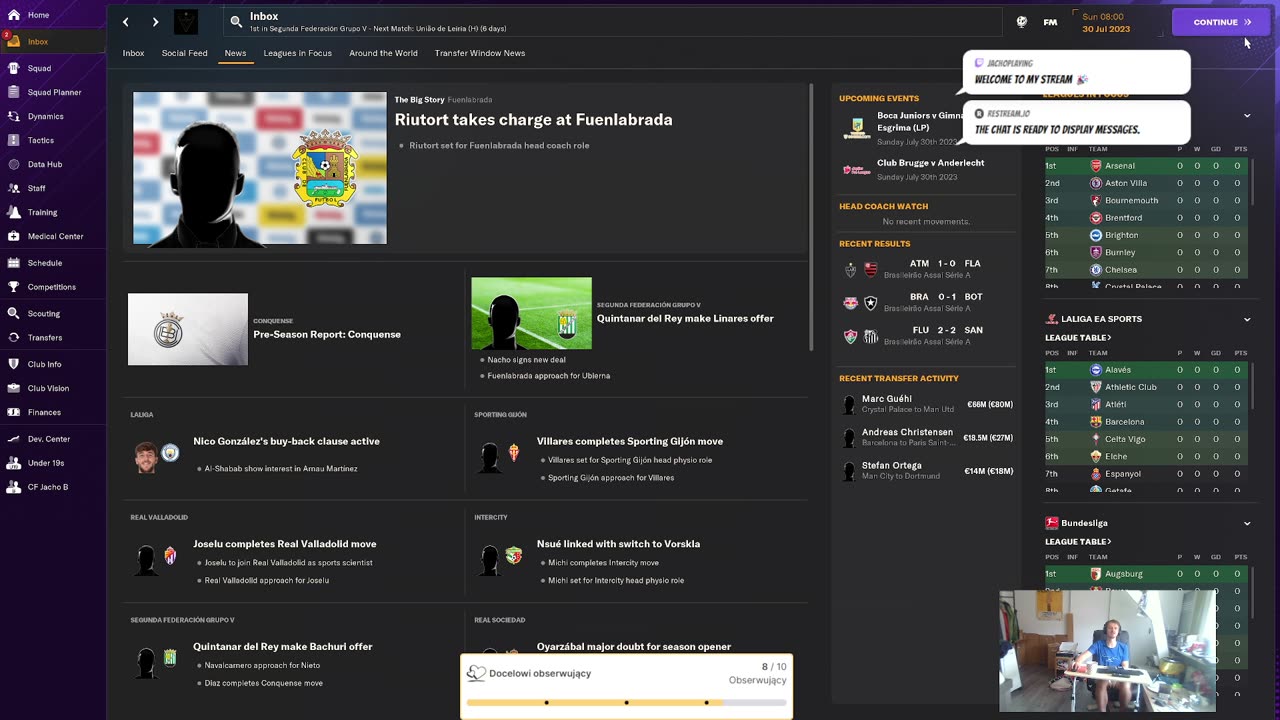Click the Quintanar del Rey pitch thumbnail

coord(531,313)
